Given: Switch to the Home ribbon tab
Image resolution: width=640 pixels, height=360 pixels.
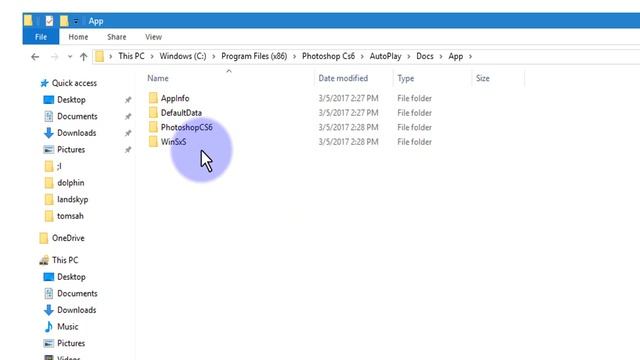Looking at the screenshot, I should (x=78, y=37).
